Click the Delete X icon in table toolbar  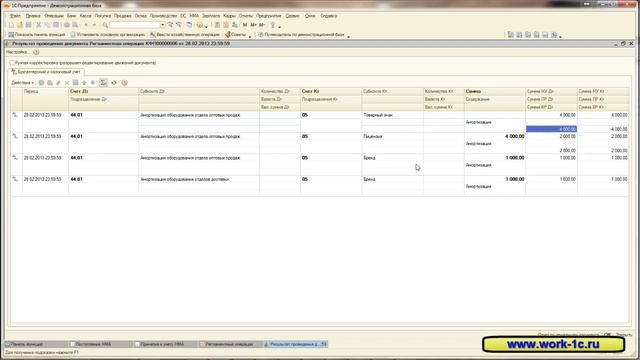tap(67, 83)
